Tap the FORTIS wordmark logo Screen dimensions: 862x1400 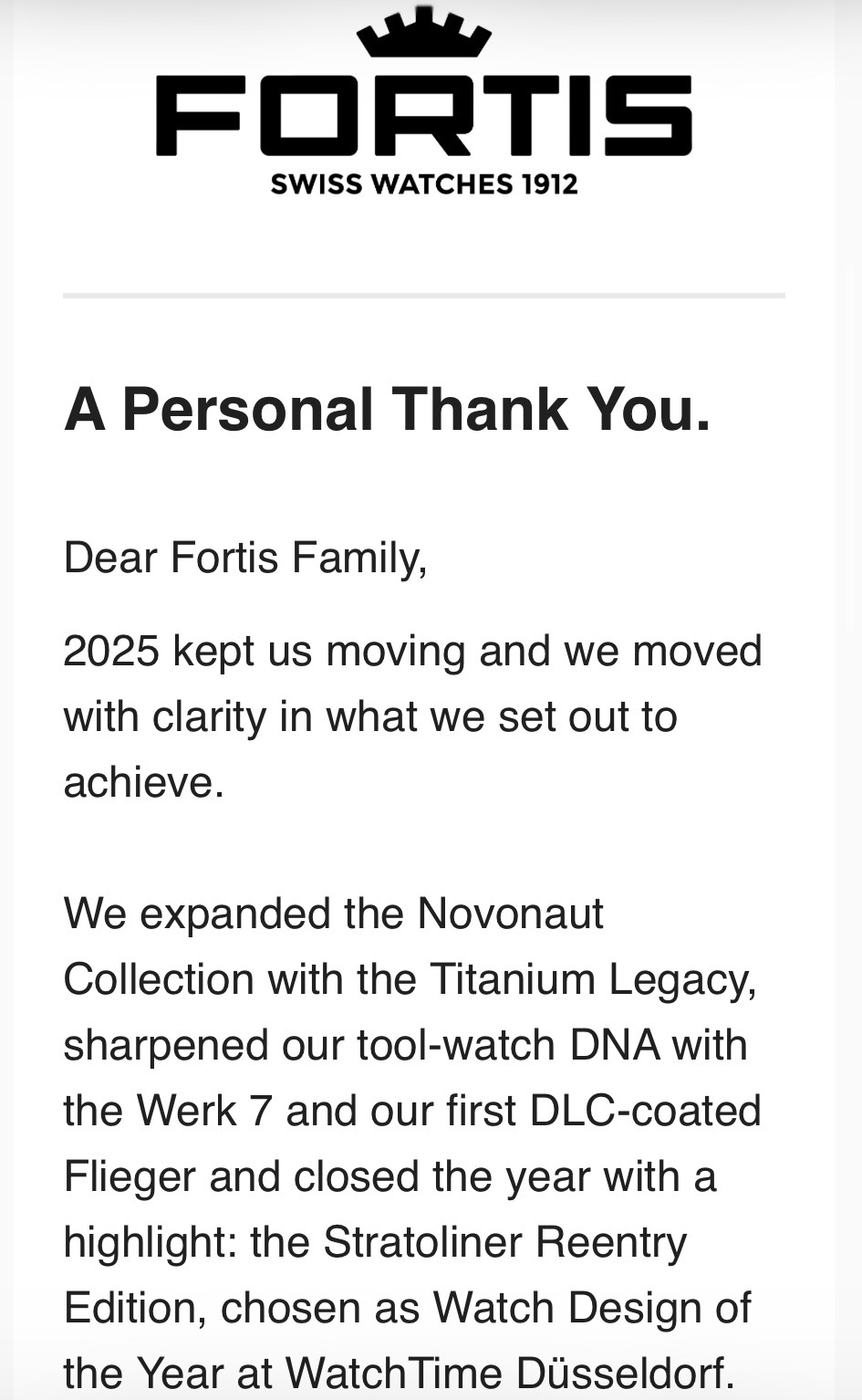point(423,115)
